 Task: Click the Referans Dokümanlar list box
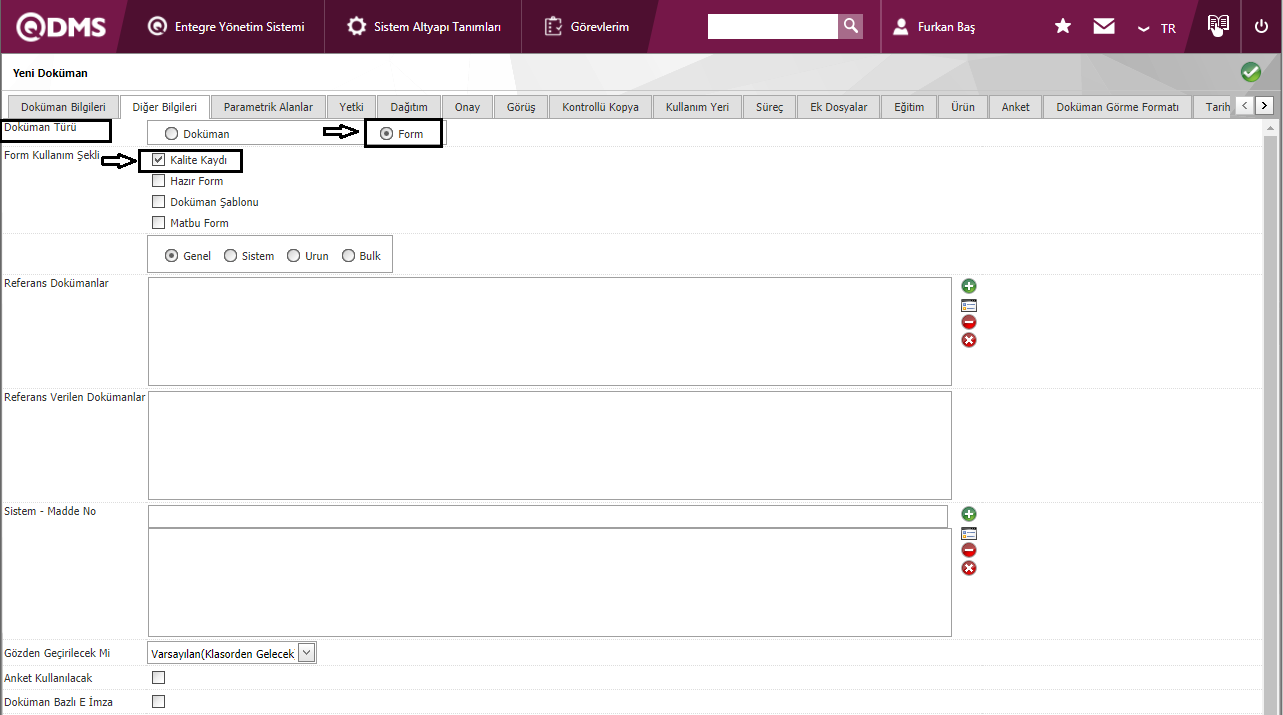pyautogui.click(x=550, y=331)
